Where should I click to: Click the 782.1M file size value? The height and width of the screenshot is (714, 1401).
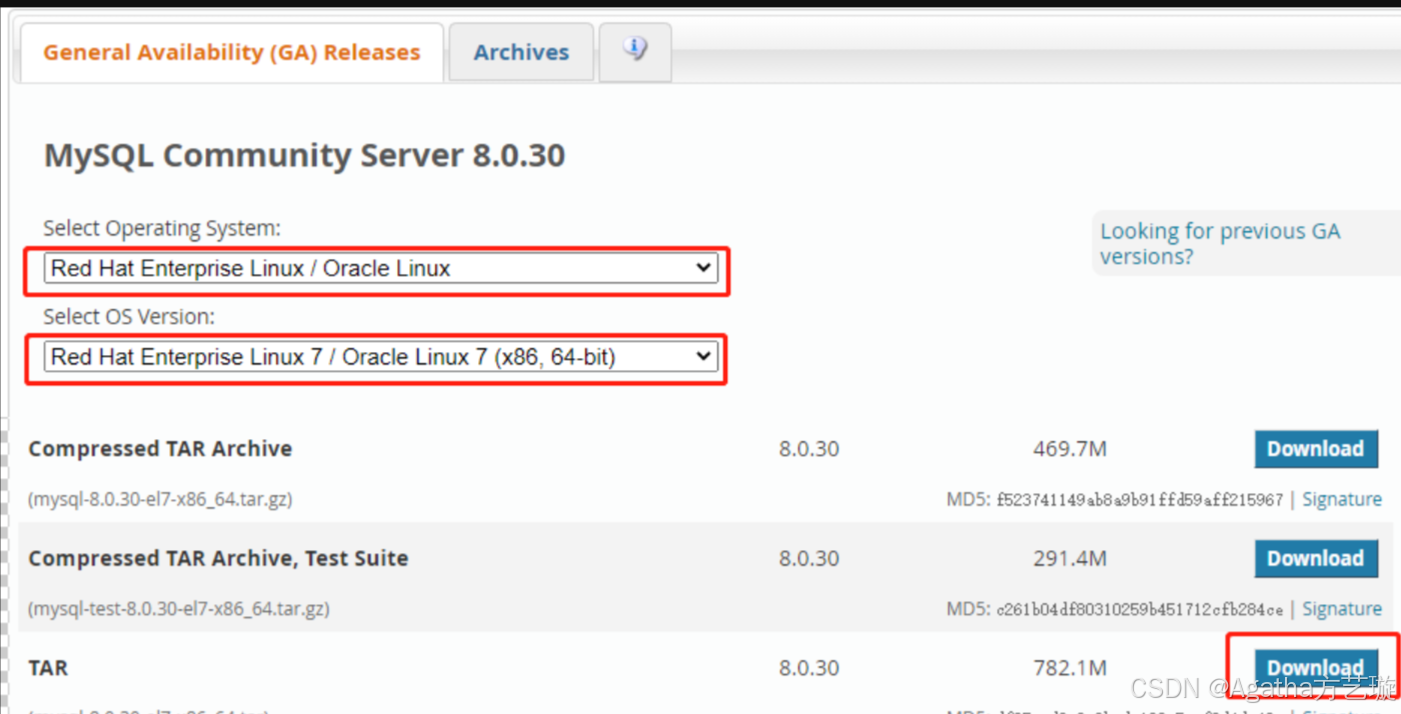pos(1070,667)
